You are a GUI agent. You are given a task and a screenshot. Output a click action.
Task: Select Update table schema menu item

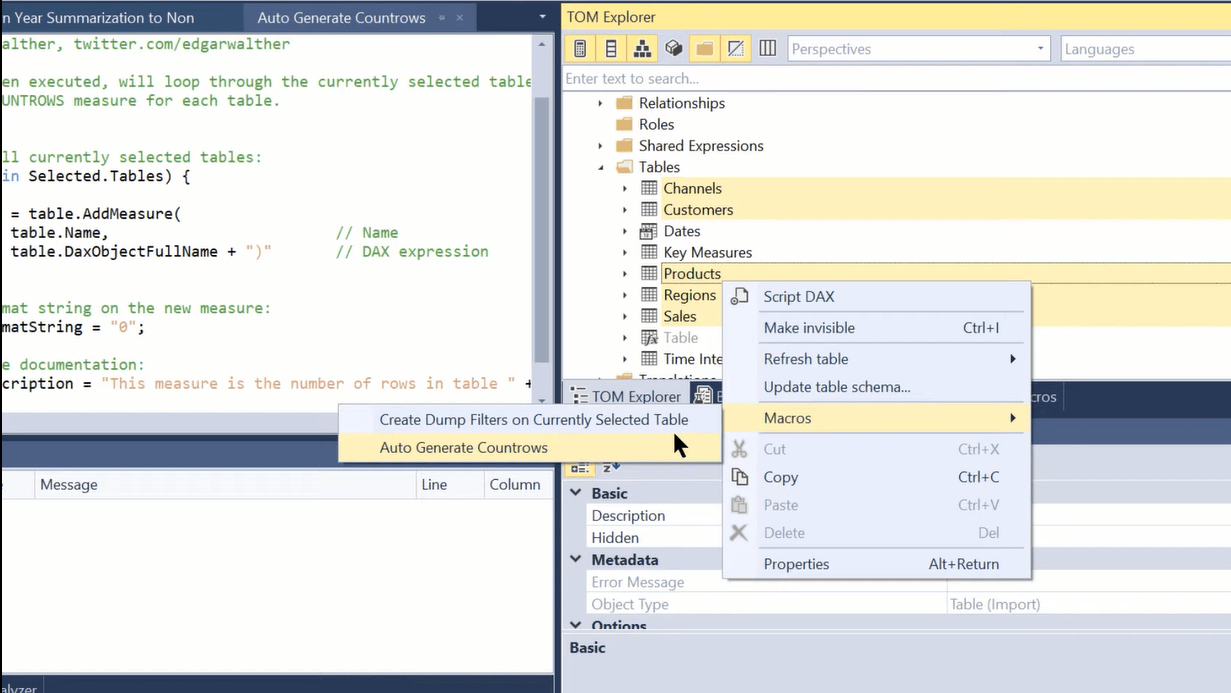coord(876,387)
